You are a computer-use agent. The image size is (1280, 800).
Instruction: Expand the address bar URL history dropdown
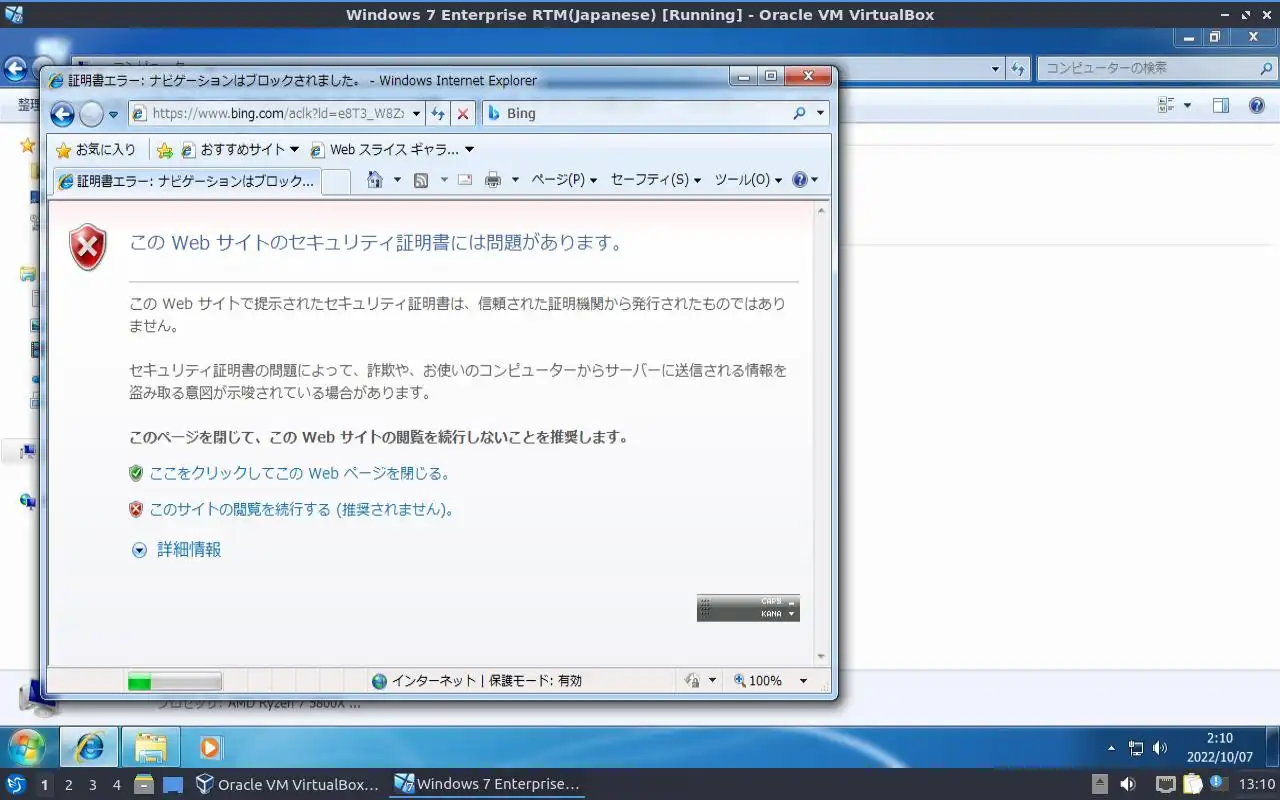[x=417, y=114]
